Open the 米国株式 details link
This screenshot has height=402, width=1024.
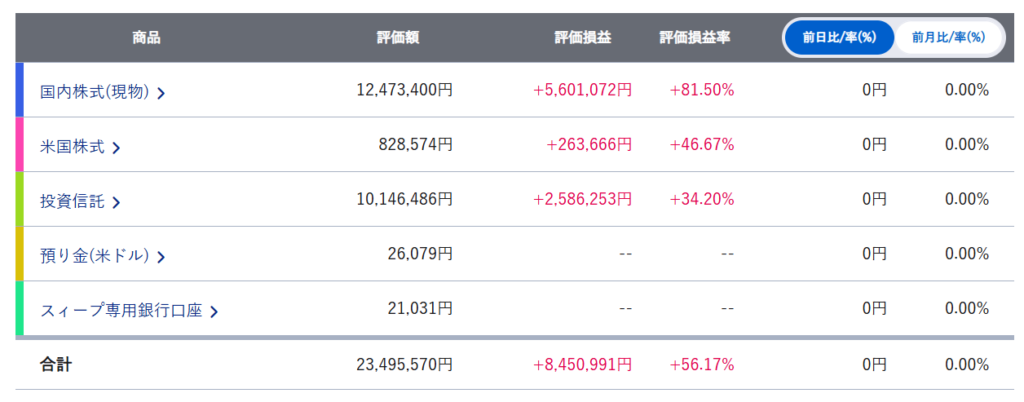point(72,146)
